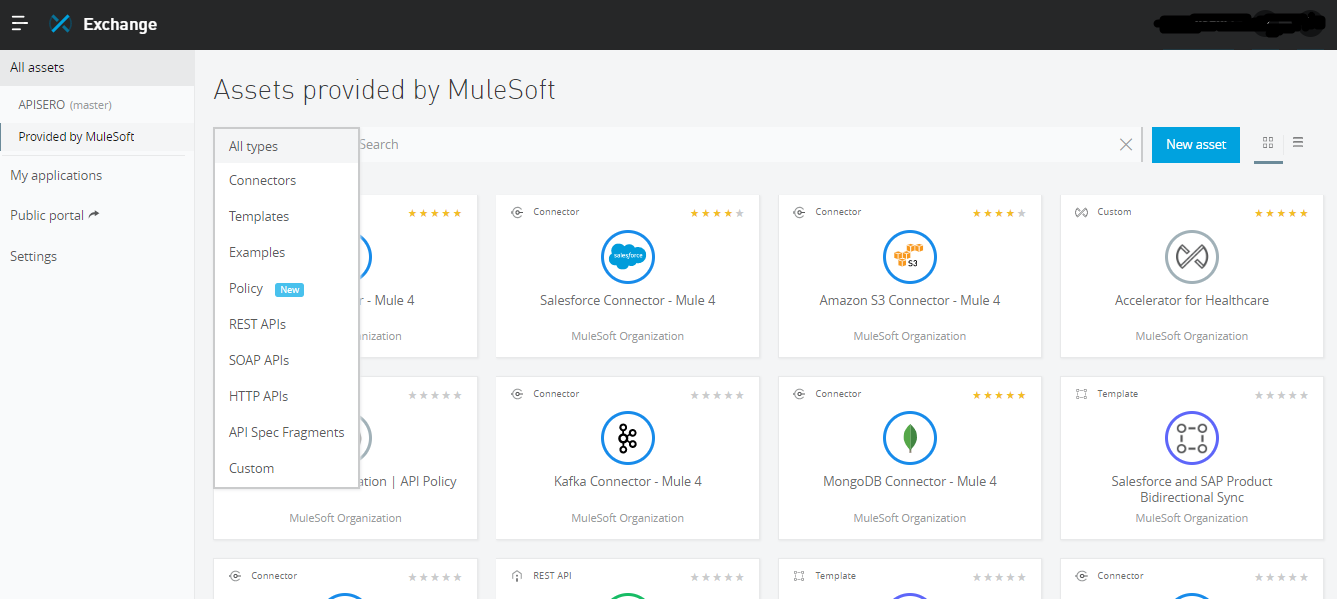Filter by Examples type
Screen dimensions: 1337x599
click(286, 252)
